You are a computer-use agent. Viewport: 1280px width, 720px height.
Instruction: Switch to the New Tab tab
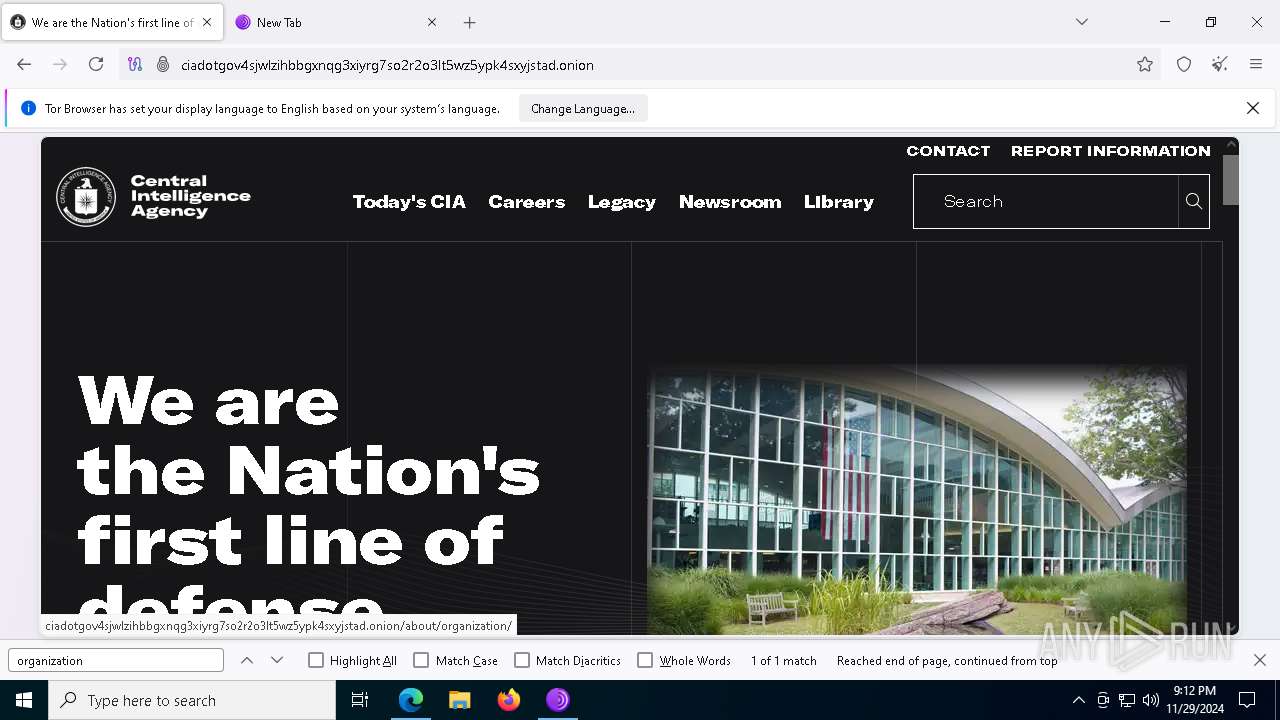[337, 22]
